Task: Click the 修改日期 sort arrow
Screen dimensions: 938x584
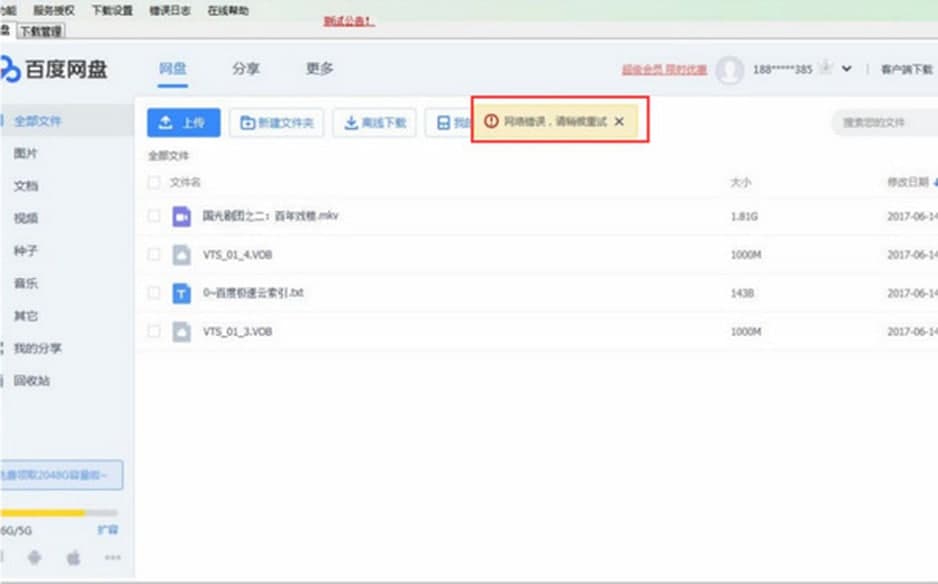Action: pos(933,182)
